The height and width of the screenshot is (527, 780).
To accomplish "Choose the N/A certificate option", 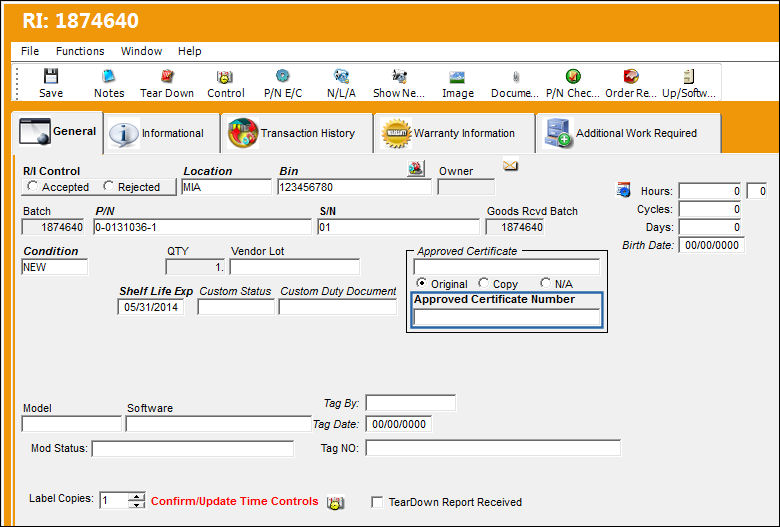I will [546, 283].
